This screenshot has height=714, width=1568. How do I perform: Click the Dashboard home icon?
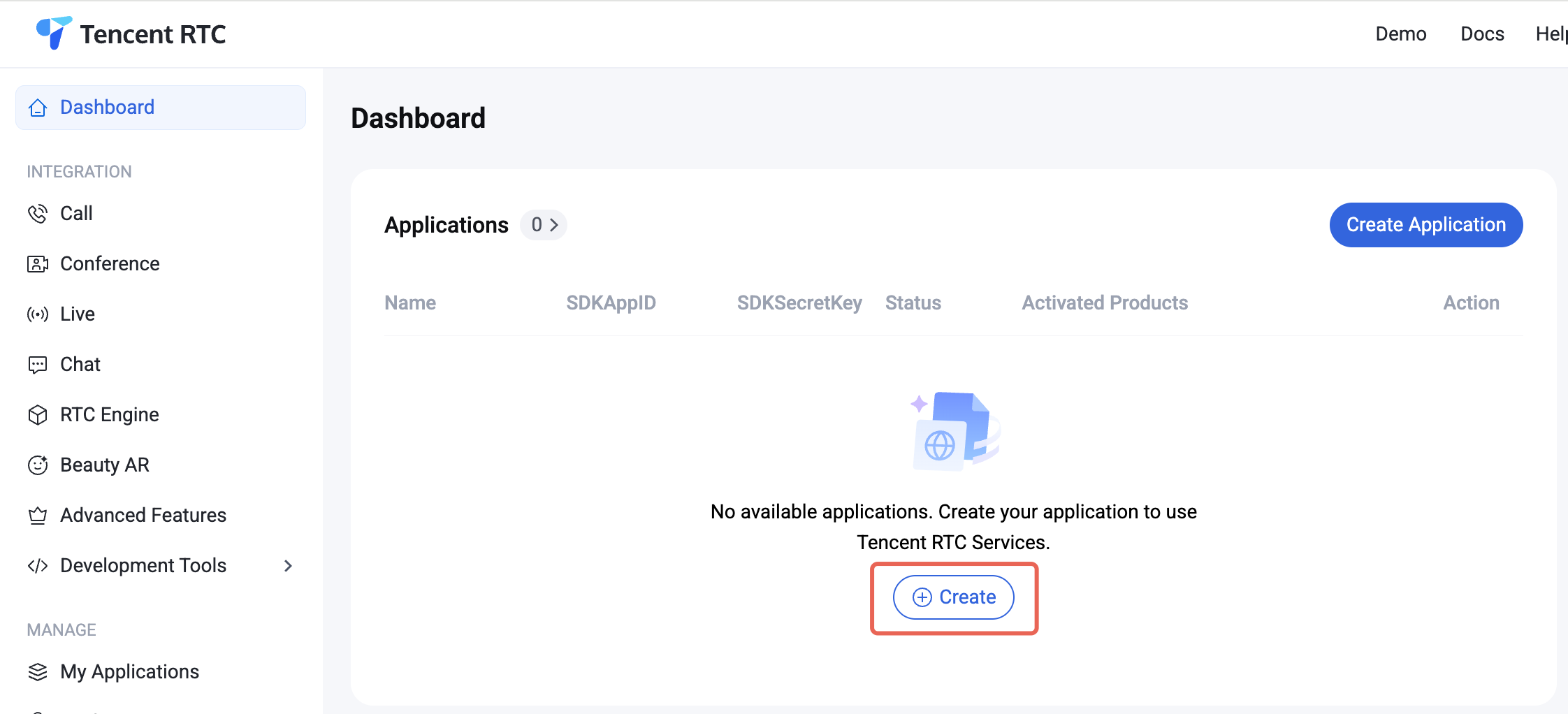(x=38, y=108)
